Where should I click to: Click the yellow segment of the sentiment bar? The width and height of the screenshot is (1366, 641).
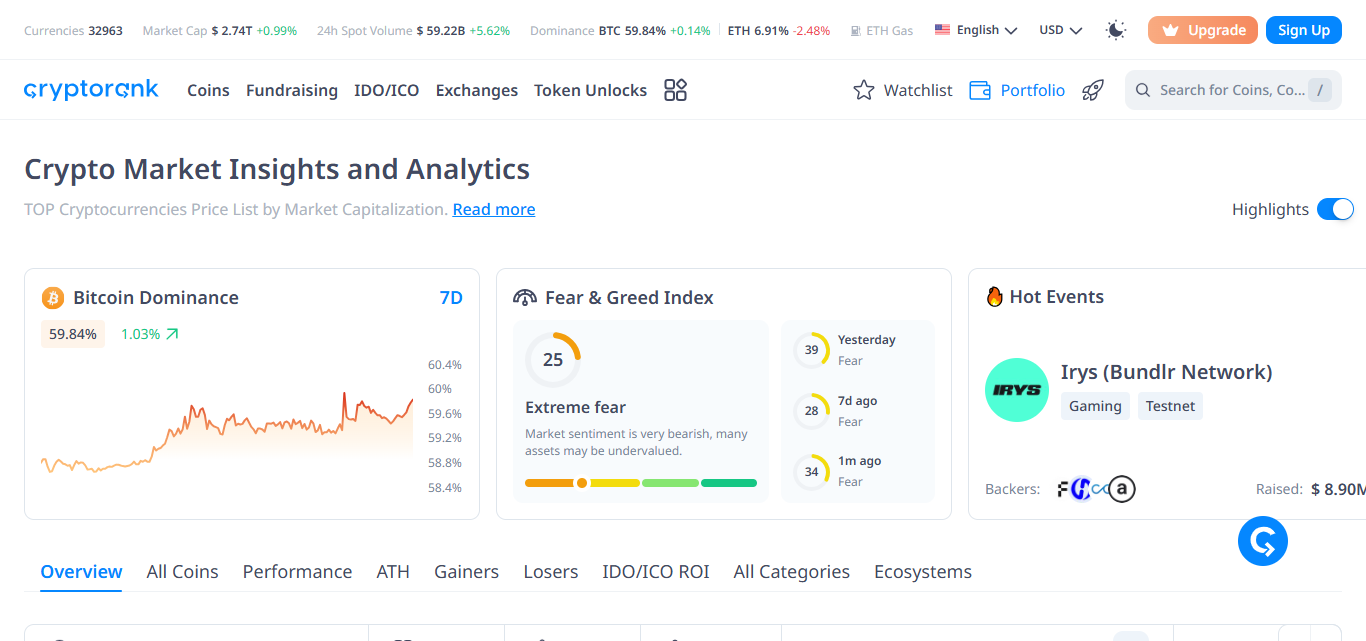click(x=615, y=483)
